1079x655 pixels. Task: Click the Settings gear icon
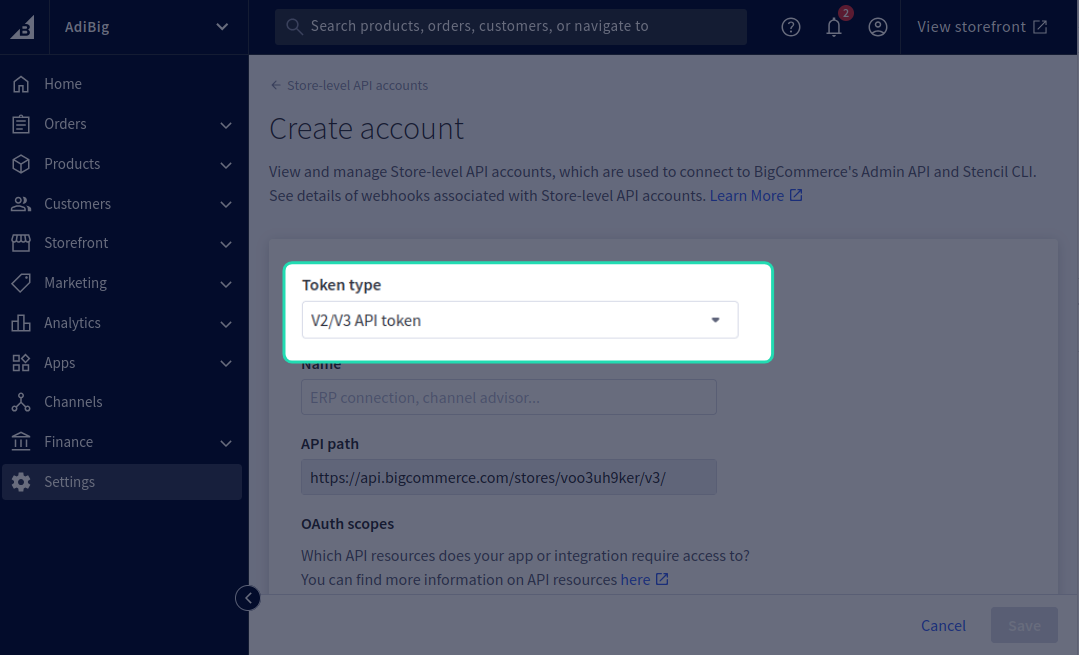point(21,482)
